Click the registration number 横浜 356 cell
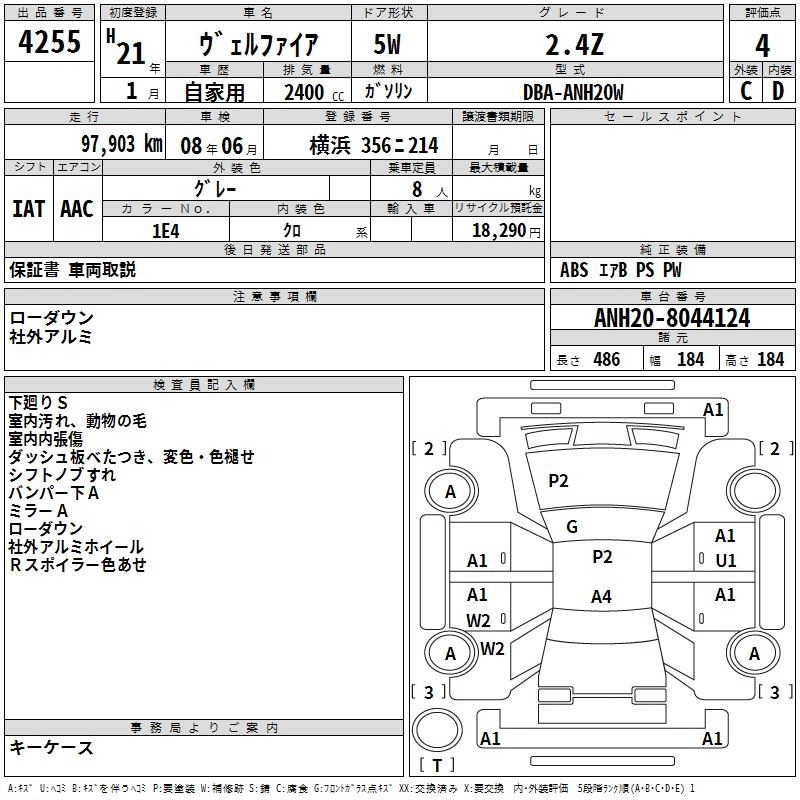The height and width of the screenshot is (800, 800). pyautogui.click(x=358, y=145)
